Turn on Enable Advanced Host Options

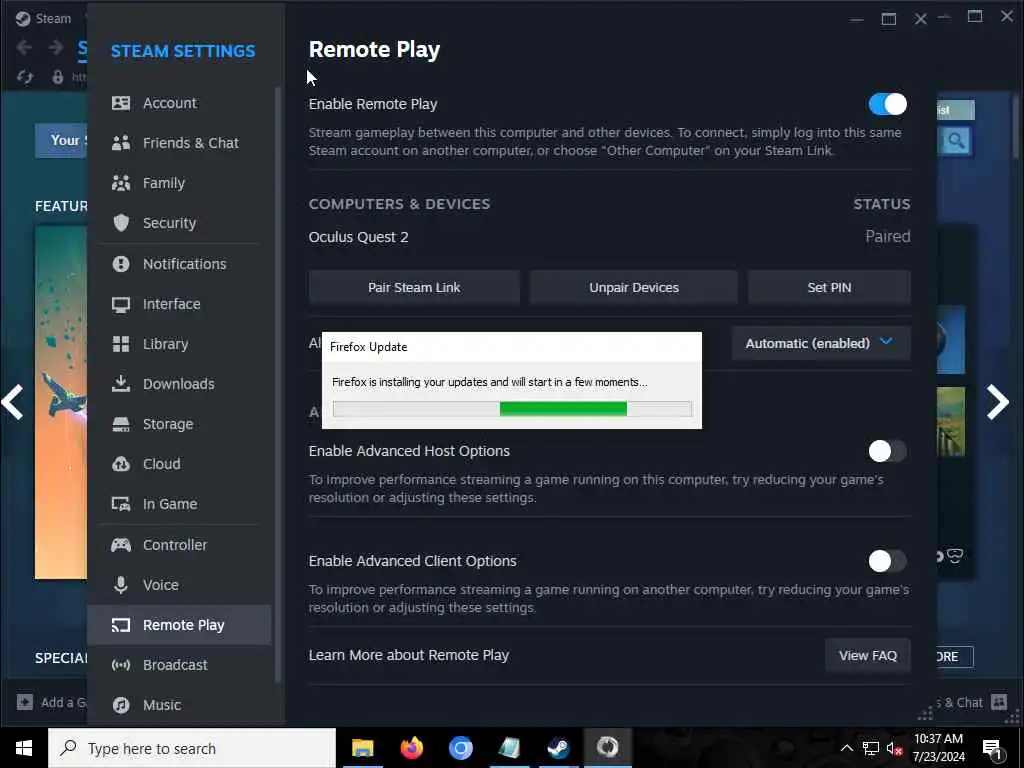[x=887, y=451]
